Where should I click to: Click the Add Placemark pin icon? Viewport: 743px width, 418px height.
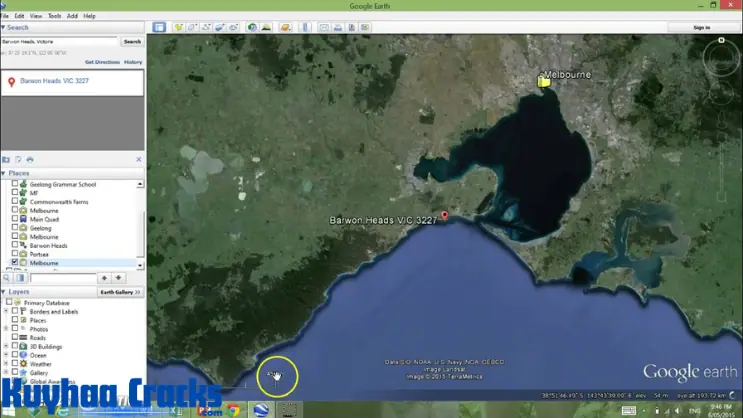pos(178,27)
